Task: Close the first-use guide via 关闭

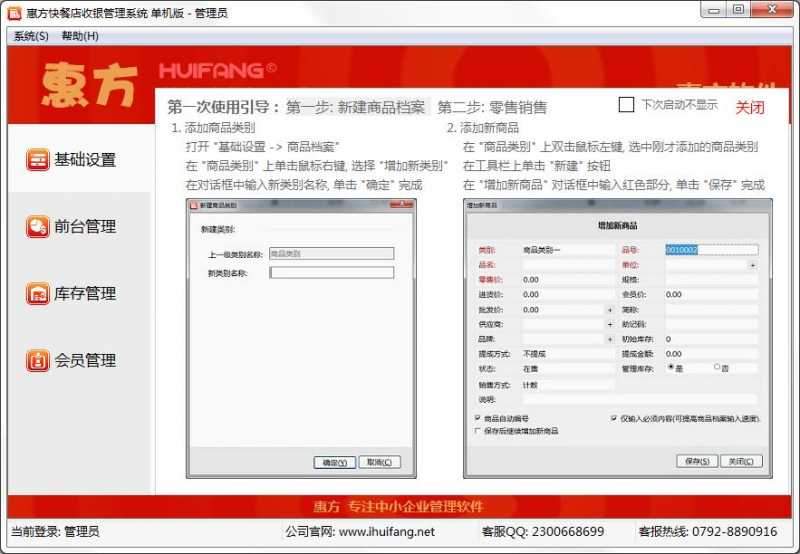Action: [749, 108]
